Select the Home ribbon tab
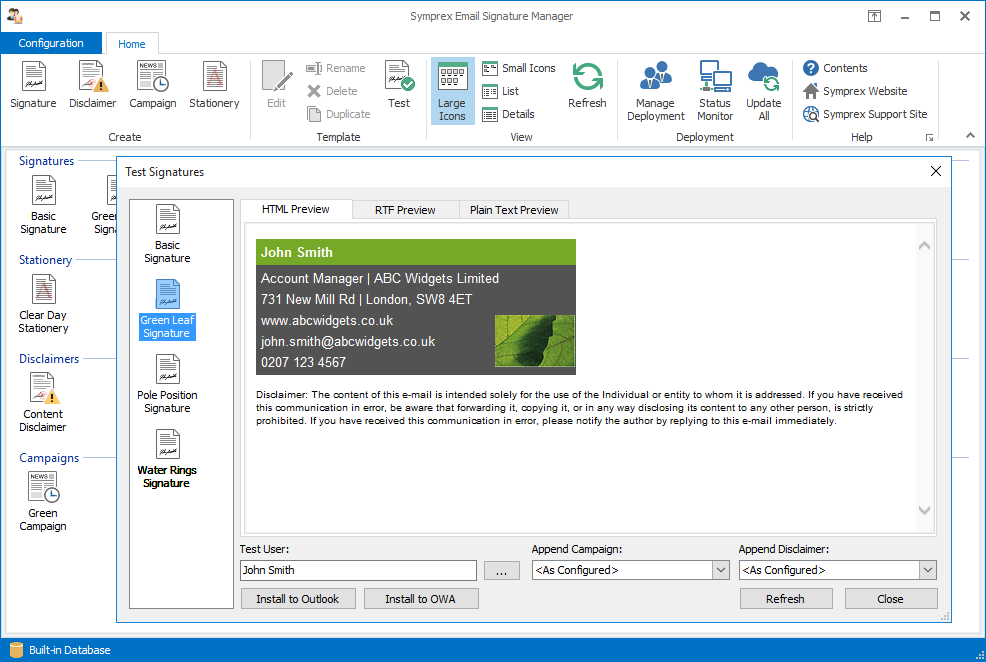The width and height of the screenshot is (986, 662). (131, 43)
